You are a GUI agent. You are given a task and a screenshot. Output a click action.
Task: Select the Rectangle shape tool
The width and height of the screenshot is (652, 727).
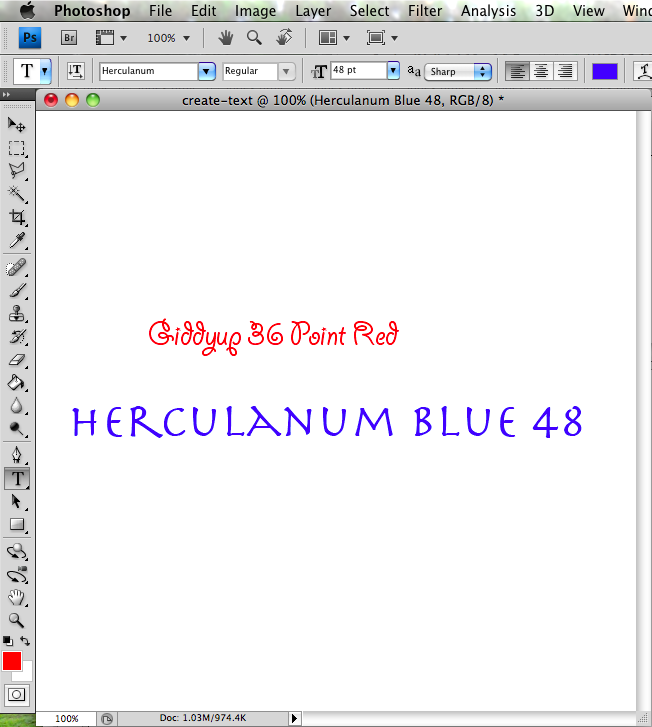17,524
